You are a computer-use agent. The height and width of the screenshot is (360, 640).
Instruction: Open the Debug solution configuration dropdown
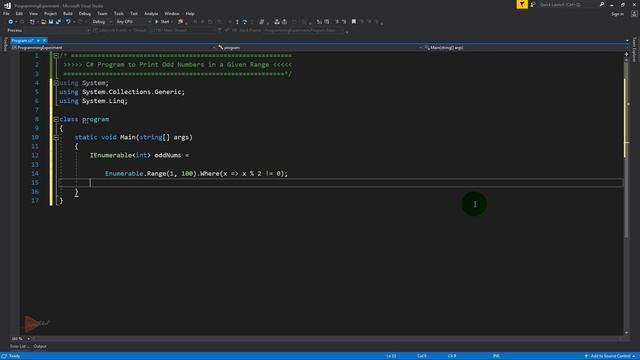[x=102, y=22]
